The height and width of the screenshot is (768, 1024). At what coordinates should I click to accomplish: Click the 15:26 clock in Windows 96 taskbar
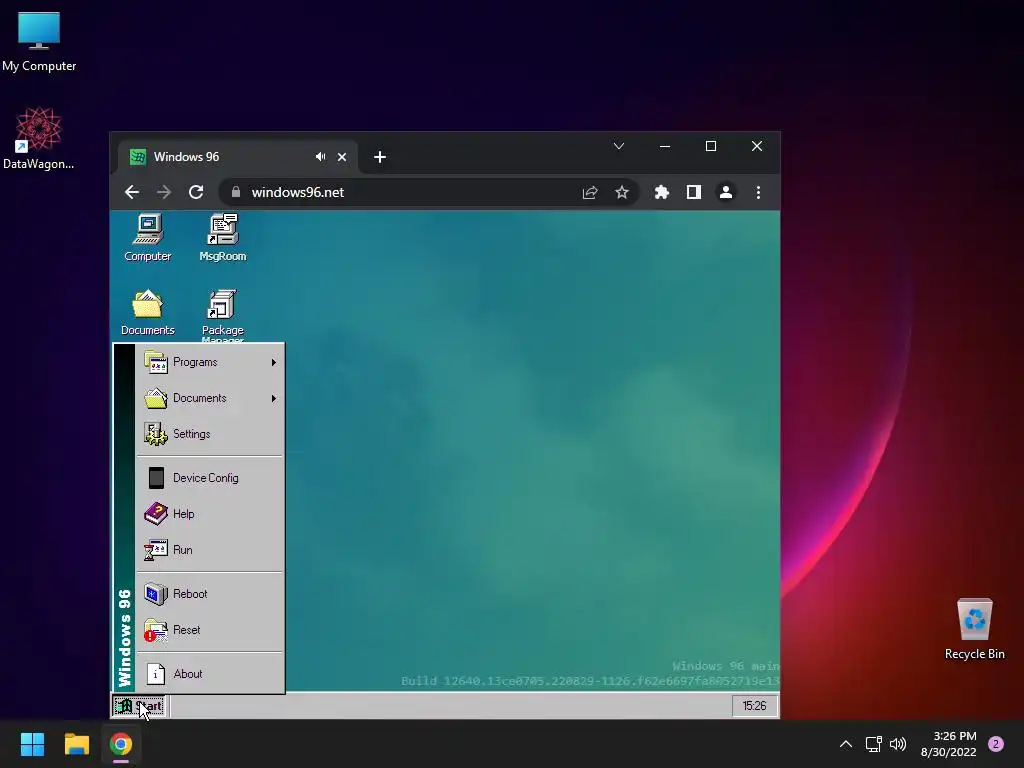[x=754, y=706]
